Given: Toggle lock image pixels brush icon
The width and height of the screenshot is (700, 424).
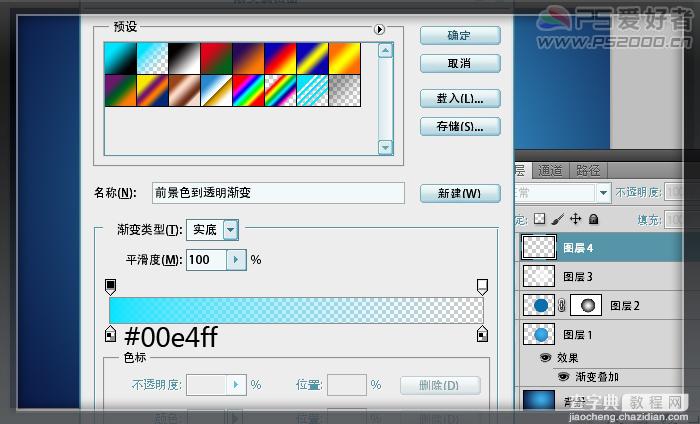Looking at the screenshot, I should coord(558,219).
